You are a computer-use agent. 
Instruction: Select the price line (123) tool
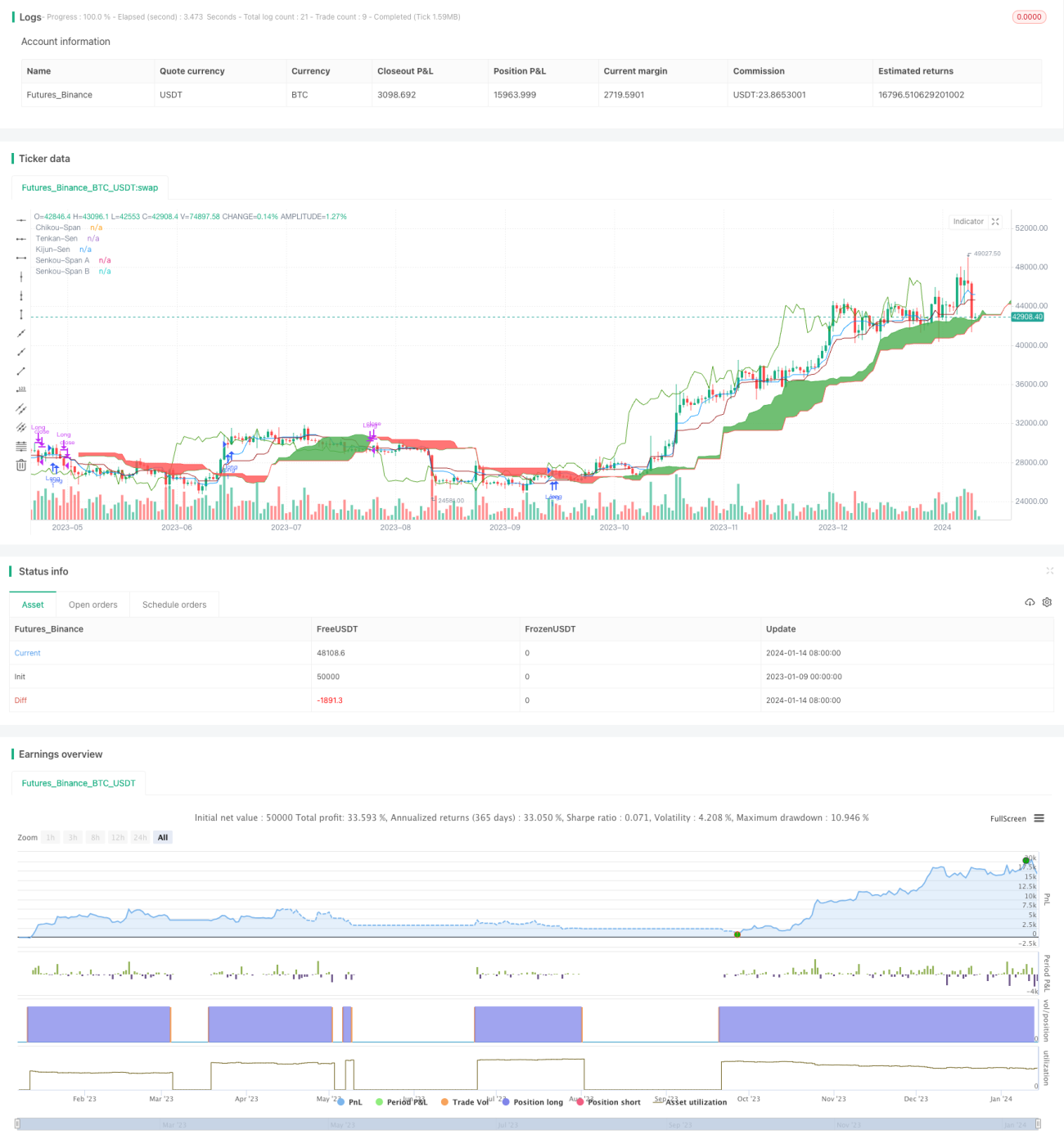[x=21, y=389]
